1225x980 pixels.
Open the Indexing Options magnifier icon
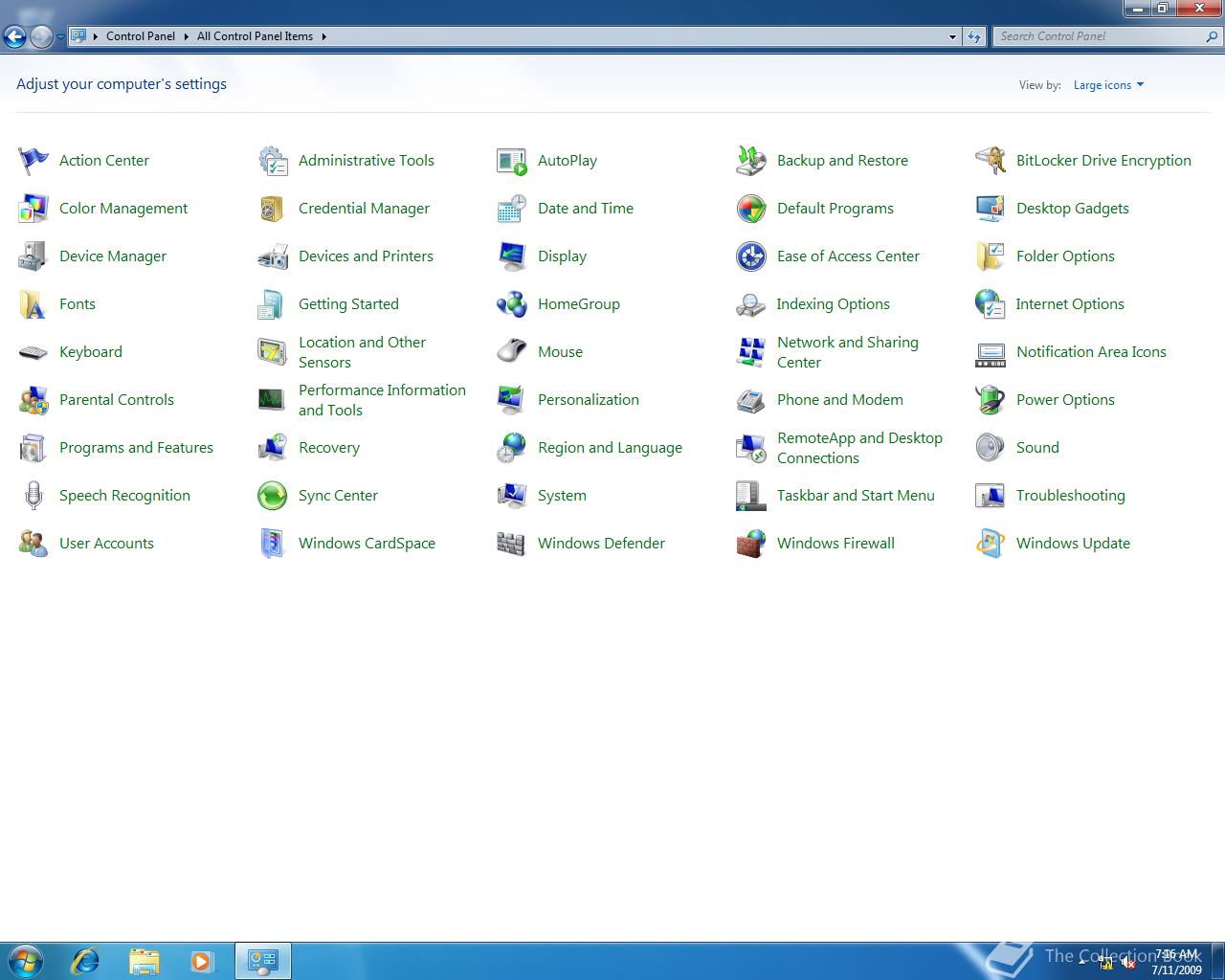[751, 304]
